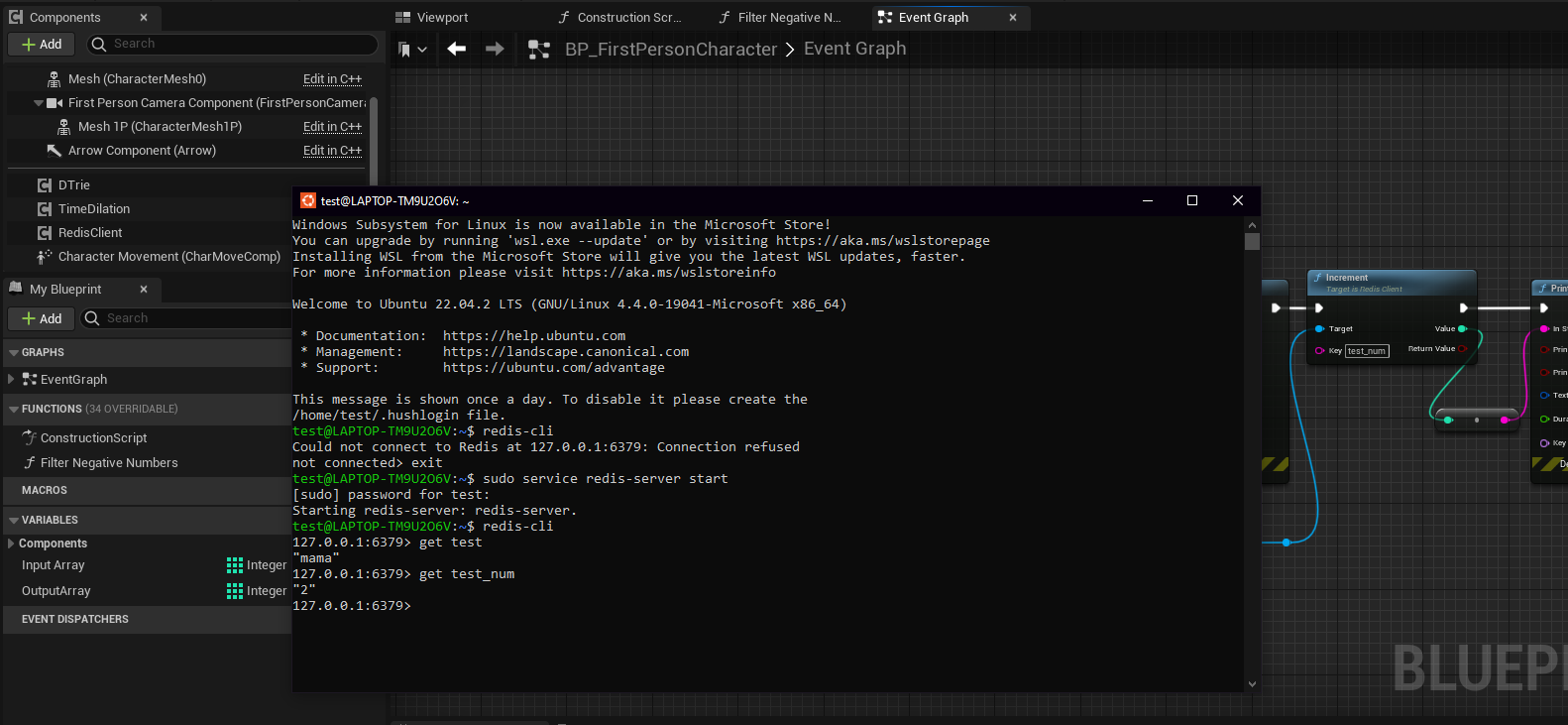Click the Value output pin on Increment node

[1462, 328]
